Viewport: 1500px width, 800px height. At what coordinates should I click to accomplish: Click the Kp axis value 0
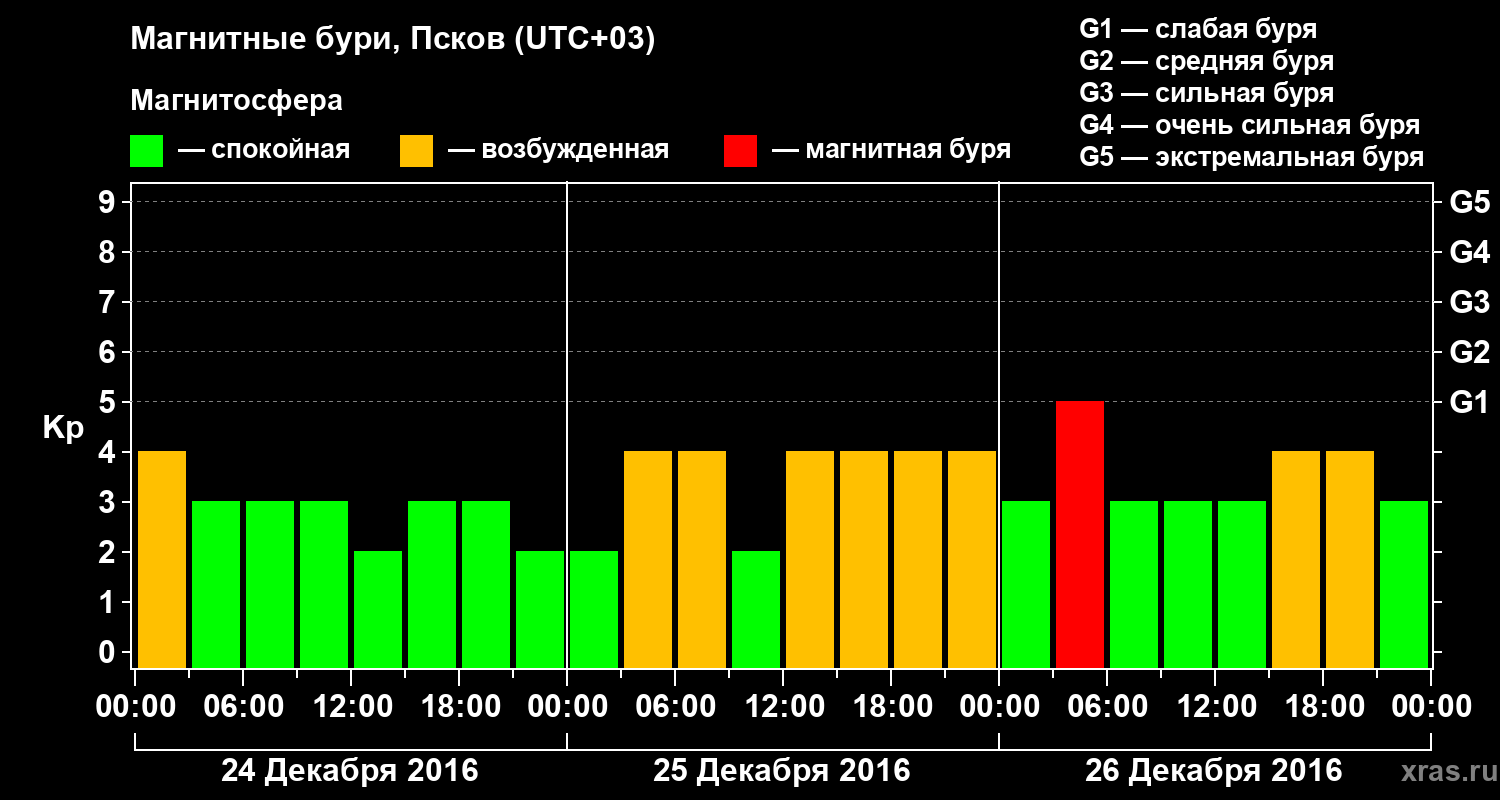tap(109, 652)
